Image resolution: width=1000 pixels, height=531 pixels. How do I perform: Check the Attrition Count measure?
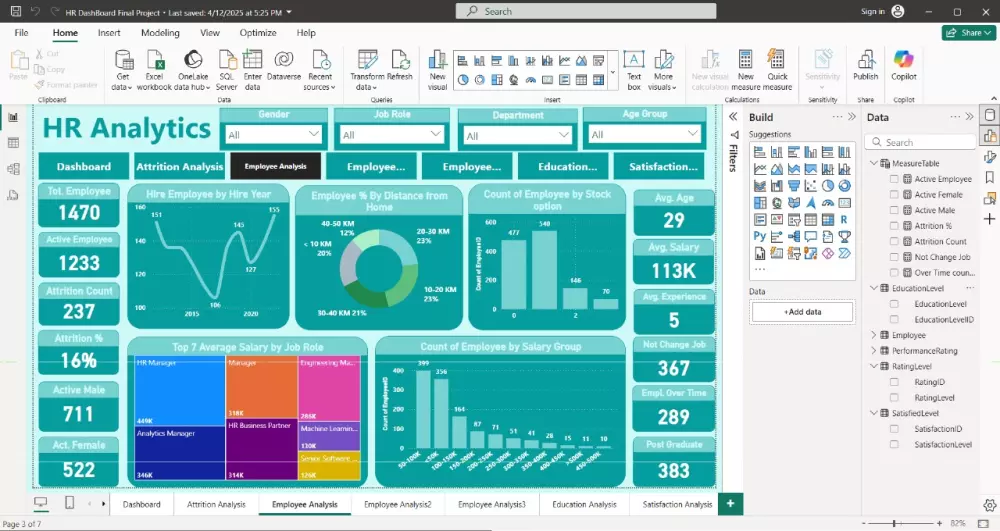tap(894, 242)
